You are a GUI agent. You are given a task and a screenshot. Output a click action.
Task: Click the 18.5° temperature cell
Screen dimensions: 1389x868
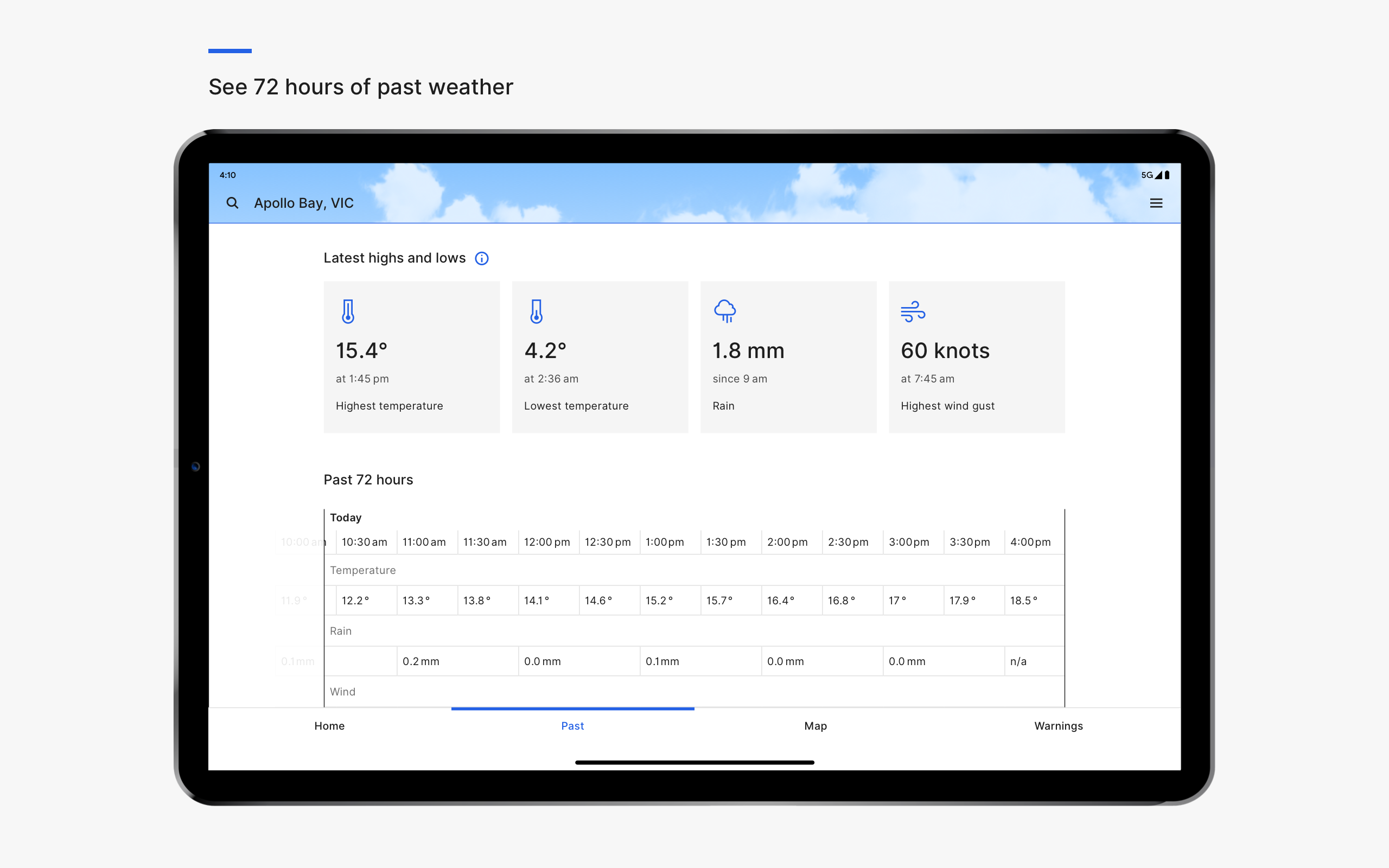click(x=1024, y=601)
